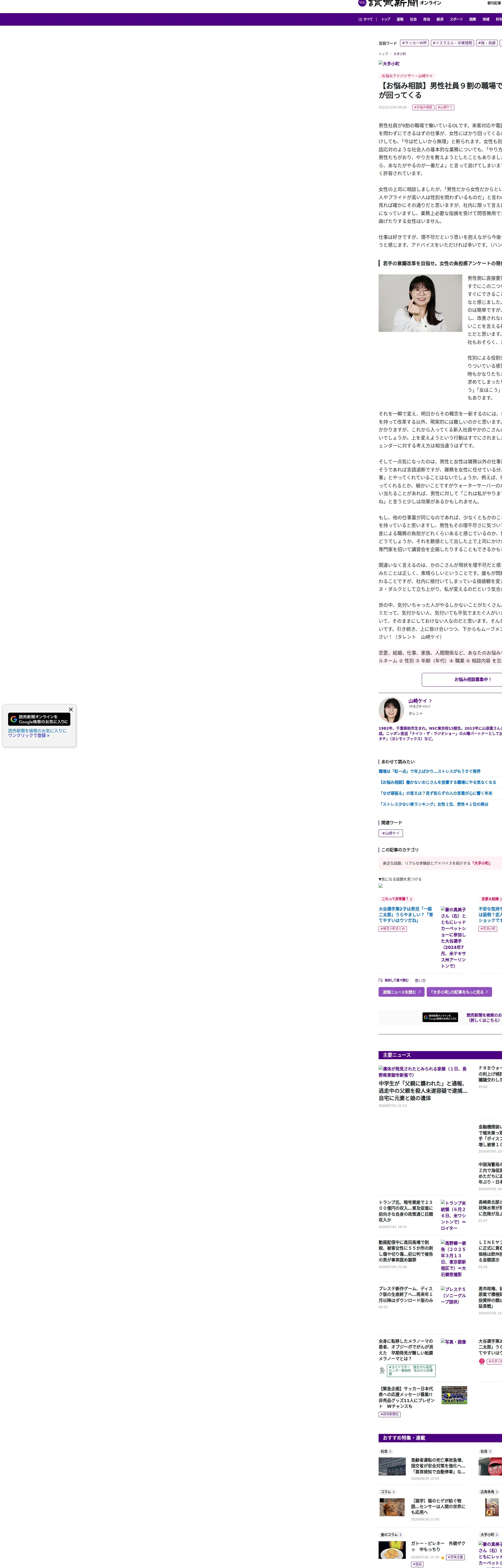This screenshot has width=502, height=1568.
Task: Click the orange cat photo thumbnail
Action: point(392,1507)
